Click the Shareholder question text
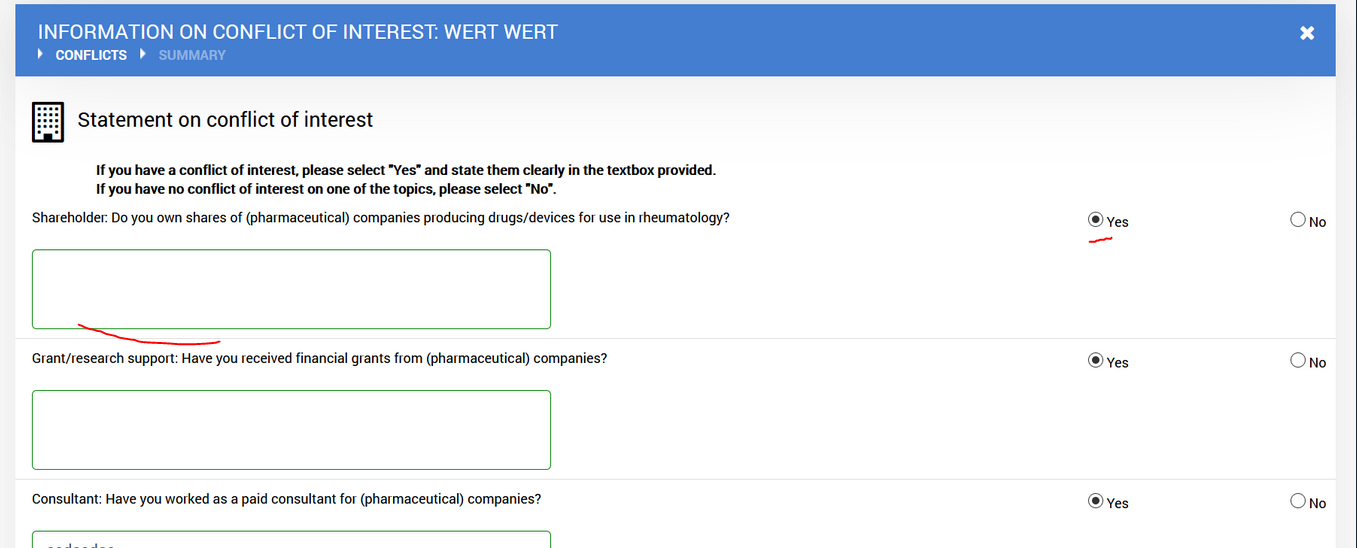 [381, 218]
